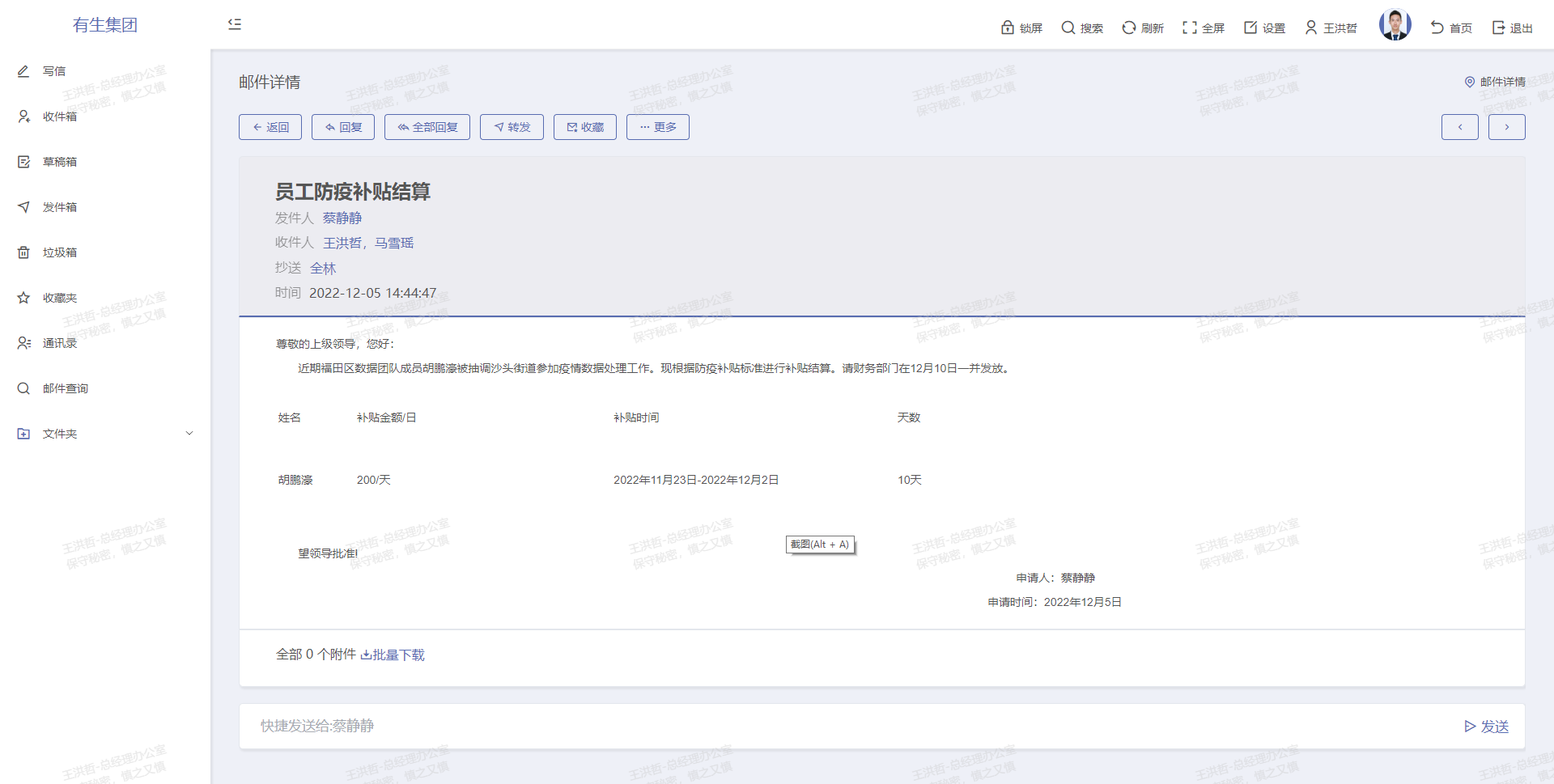Toggle fullscreen mode (全屏)
1554x784 pixels.
(1190, 28)
